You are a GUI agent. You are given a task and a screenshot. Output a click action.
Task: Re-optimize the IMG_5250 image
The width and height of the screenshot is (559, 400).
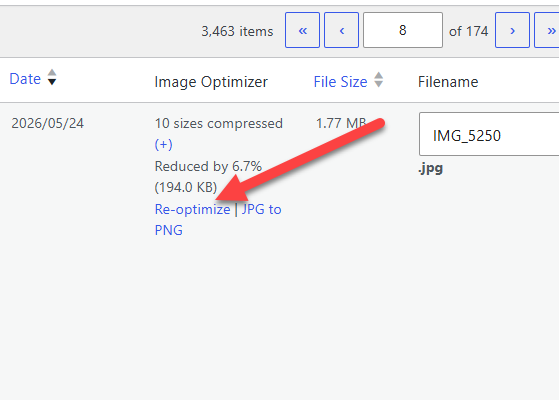193,209
